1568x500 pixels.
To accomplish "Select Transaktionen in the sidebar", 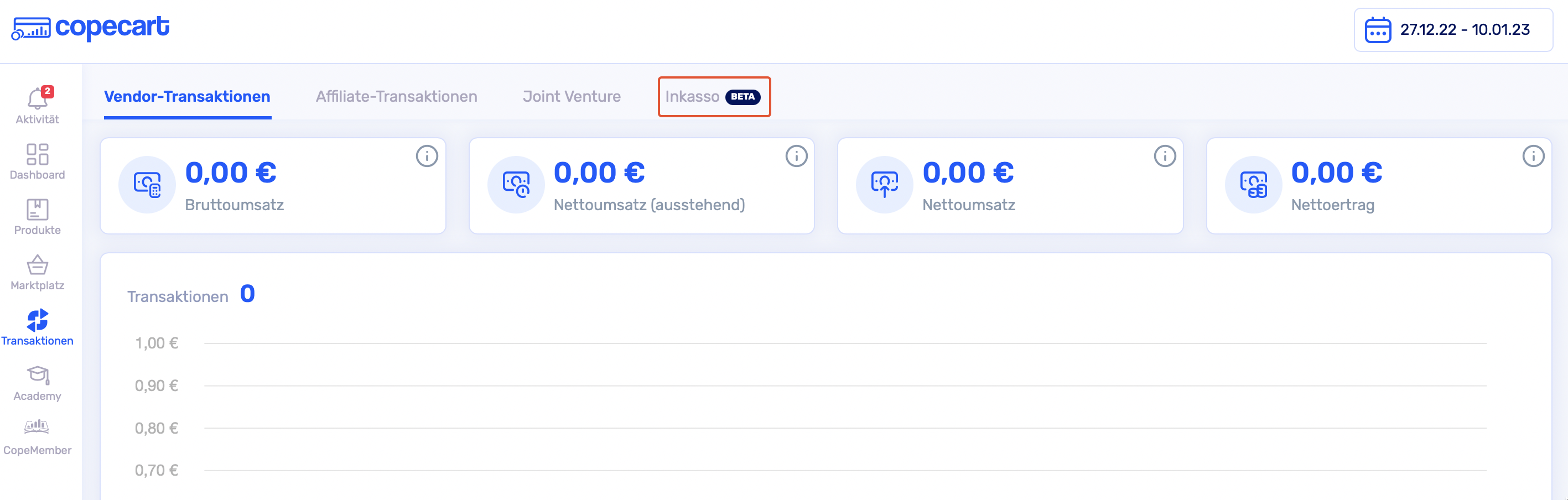I will pyautogui.click(x=37, y=327).
